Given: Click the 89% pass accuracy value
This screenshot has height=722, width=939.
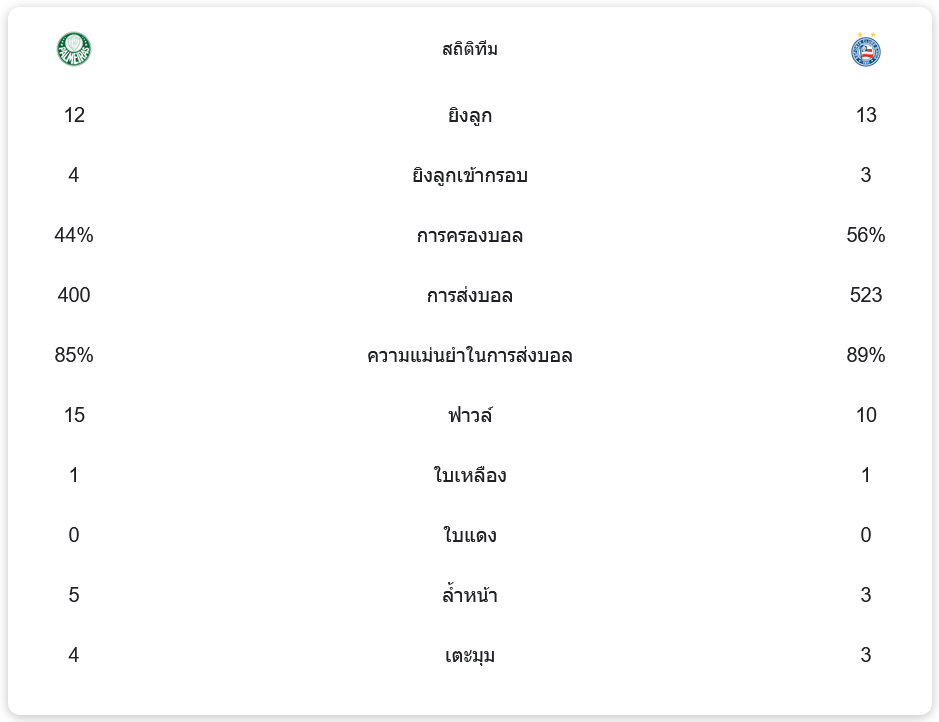Looking at the screenshot, I should (x=865, y=356).
